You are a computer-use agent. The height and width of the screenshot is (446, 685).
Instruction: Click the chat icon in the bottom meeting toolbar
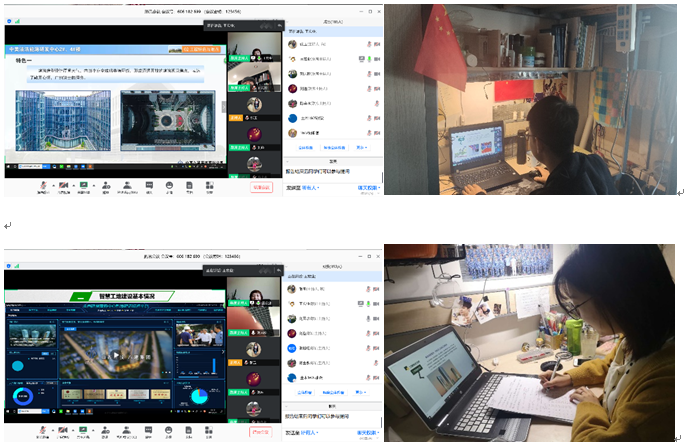(x=149, y=434)
